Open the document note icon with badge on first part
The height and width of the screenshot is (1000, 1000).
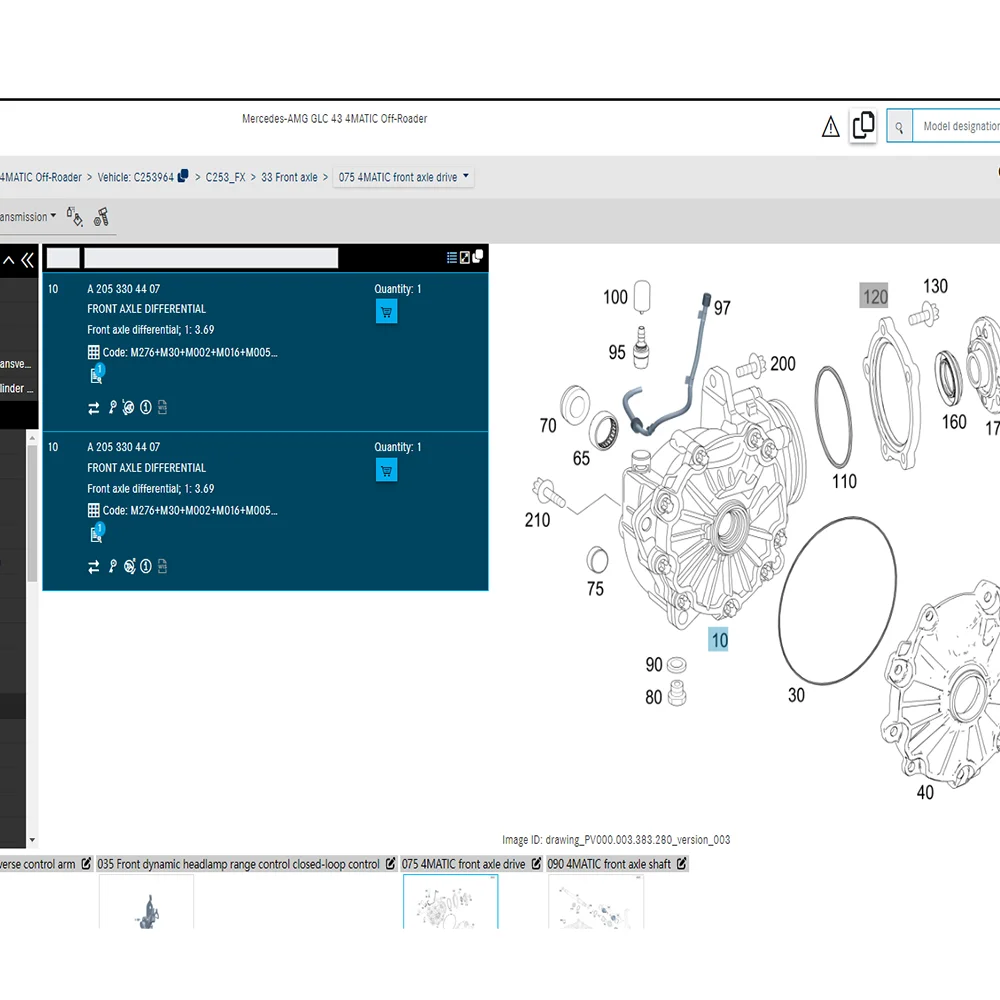coord(96,375)
